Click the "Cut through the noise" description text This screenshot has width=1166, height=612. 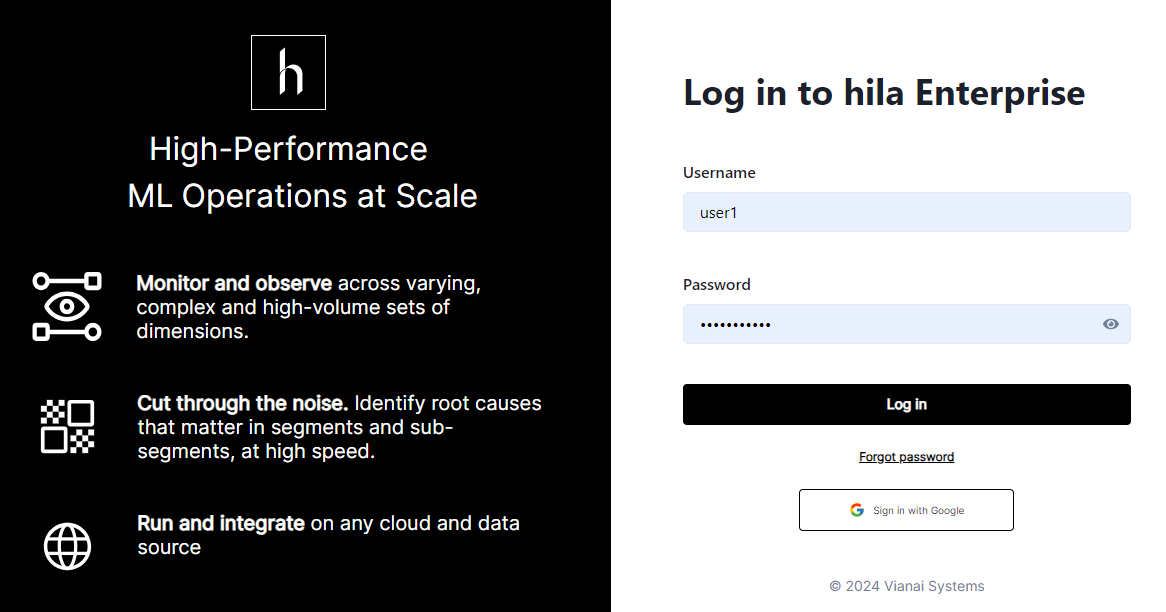point(339,427)
